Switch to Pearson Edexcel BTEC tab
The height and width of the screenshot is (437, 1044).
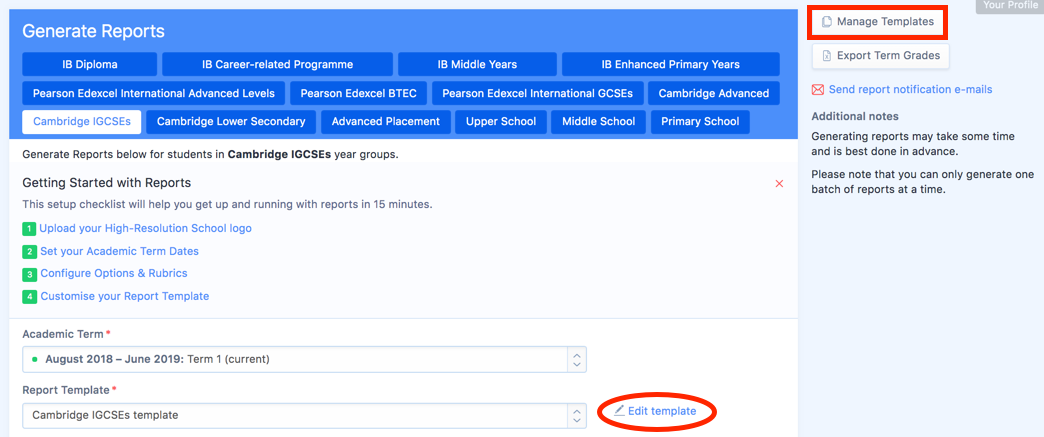[x=358, y=93]
